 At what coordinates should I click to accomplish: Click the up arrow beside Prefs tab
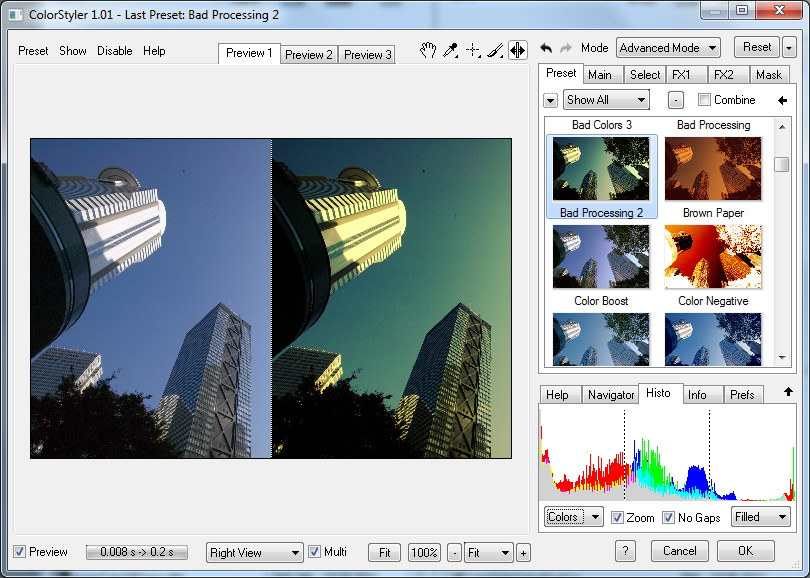[788, 392]
